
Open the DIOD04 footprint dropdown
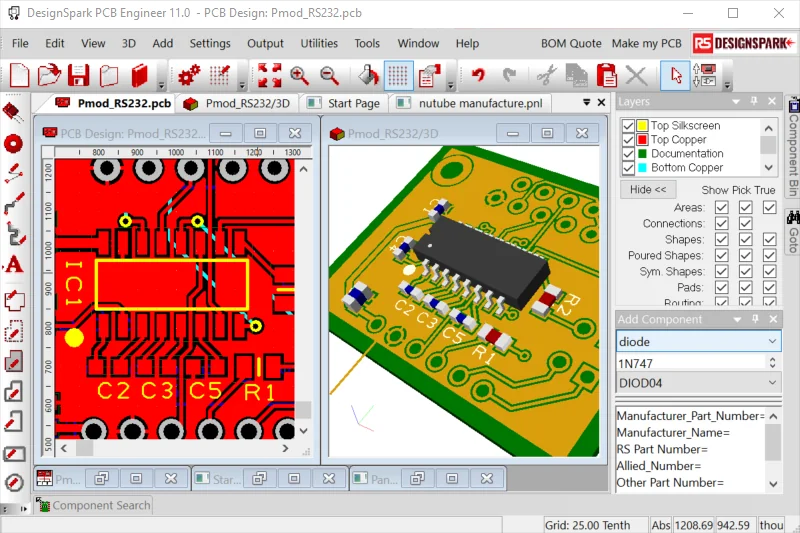[x=772, y=383]
